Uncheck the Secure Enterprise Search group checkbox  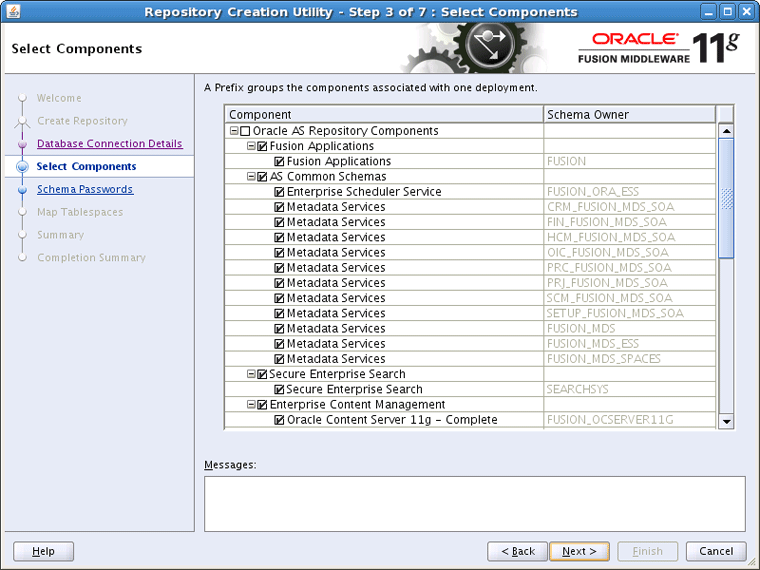click(x=262, y=374)
